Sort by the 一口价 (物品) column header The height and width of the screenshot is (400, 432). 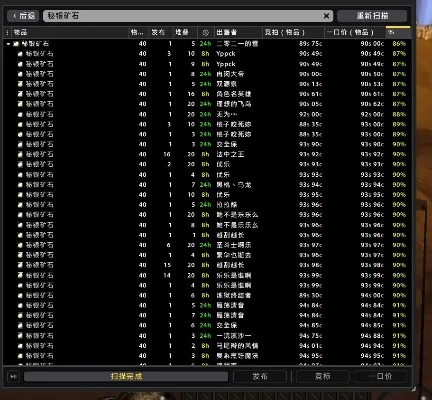click(355, 32)
